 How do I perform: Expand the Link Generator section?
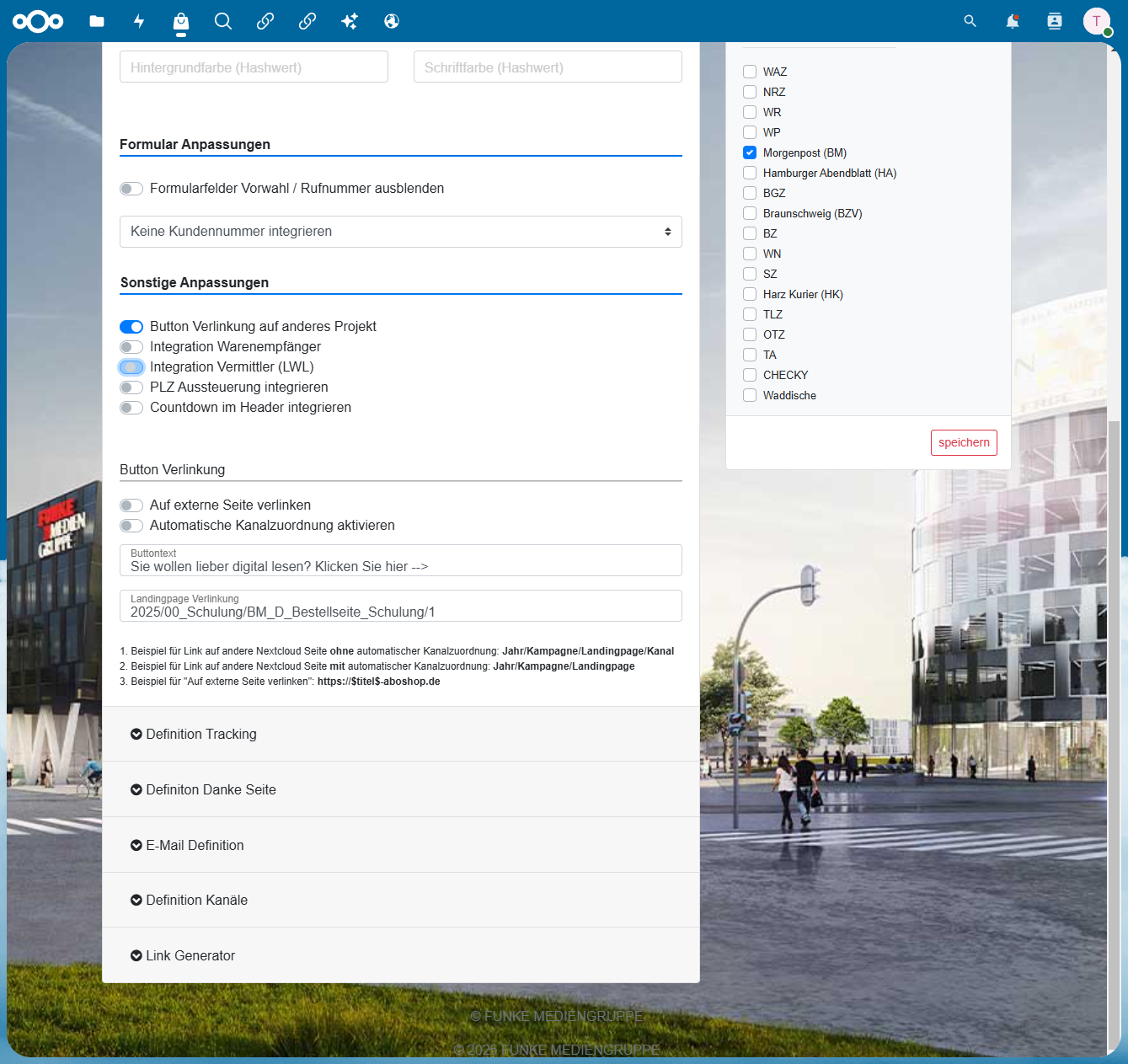tap(401, 955)
